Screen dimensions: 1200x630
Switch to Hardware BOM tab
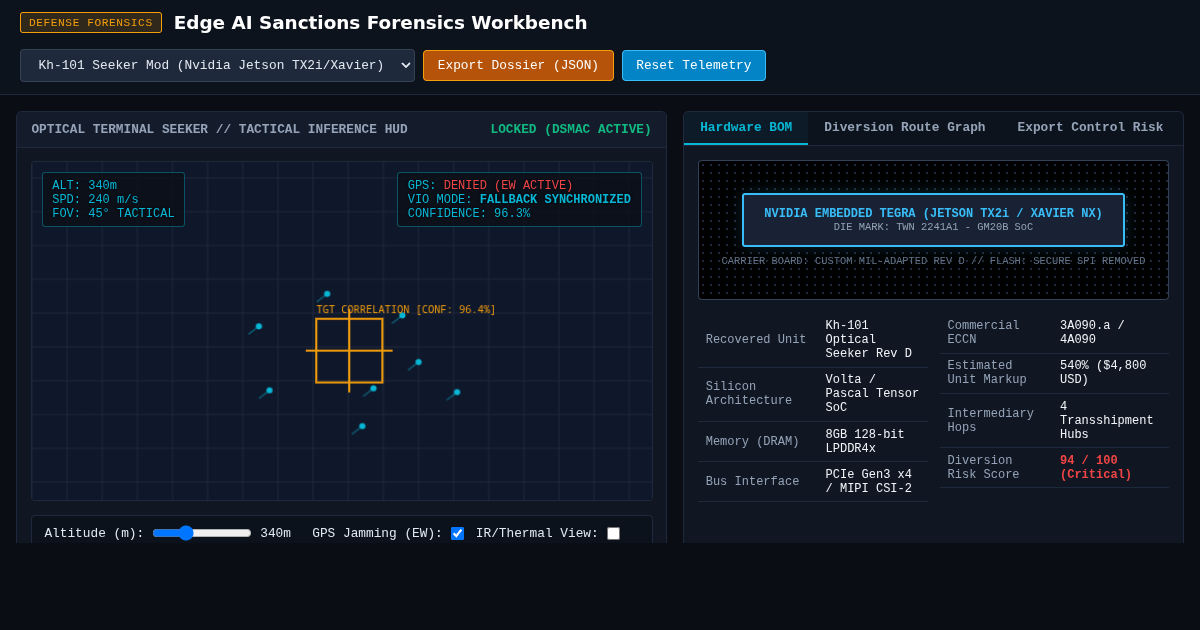746,128
